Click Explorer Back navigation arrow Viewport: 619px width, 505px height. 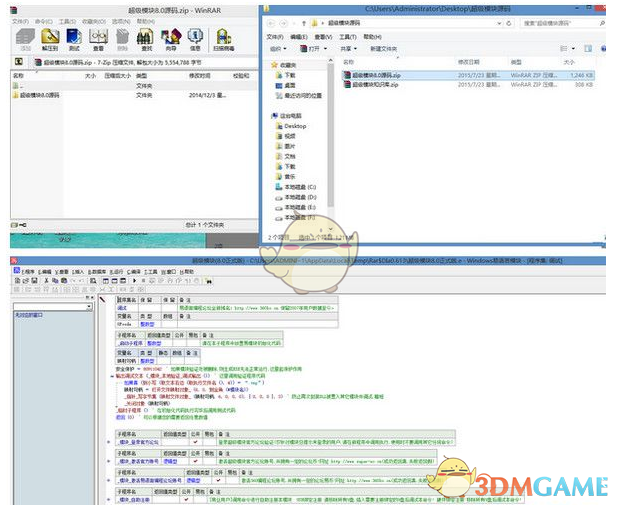(x=271, y=23)
